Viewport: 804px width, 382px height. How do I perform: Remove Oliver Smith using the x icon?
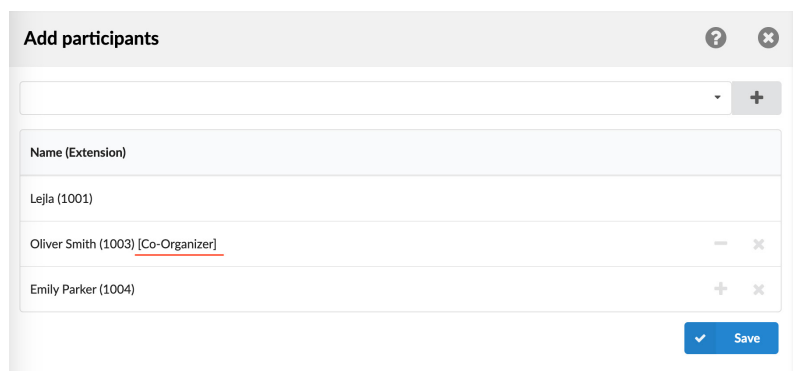[x=759, y=245]
